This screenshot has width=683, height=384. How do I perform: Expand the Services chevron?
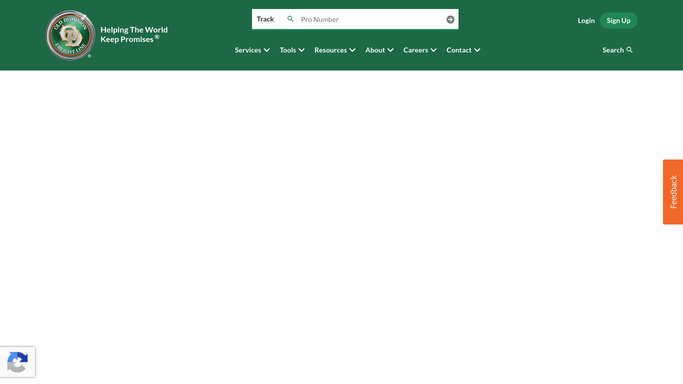(x=267, y=50)
